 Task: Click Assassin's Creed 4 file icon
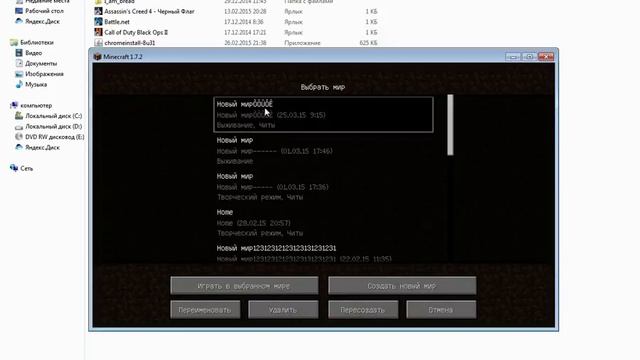tap(98, 11)
